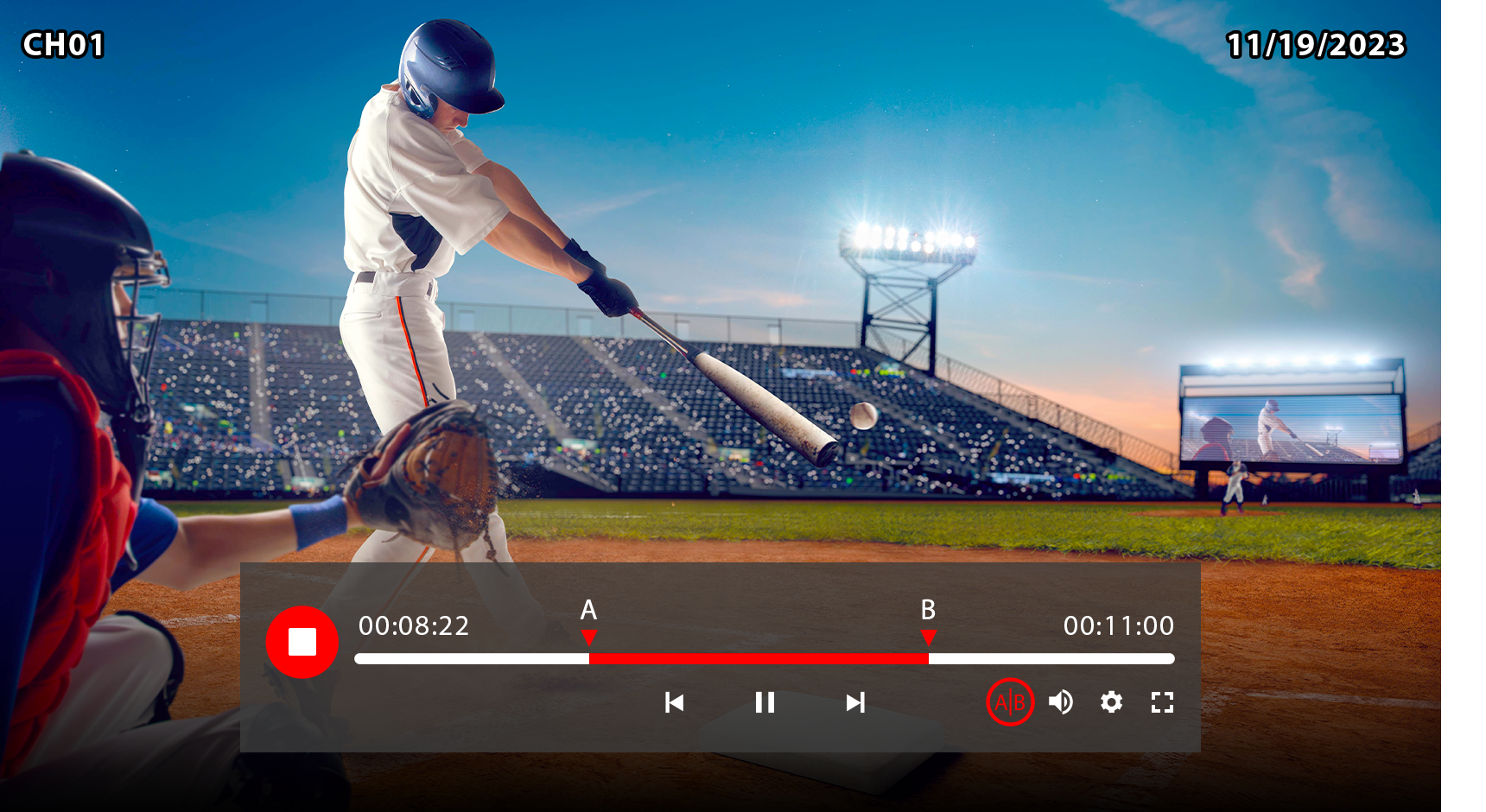Skip to the previous track
The width and height of the screenshot is (1486, 812).
pos(675,702)
